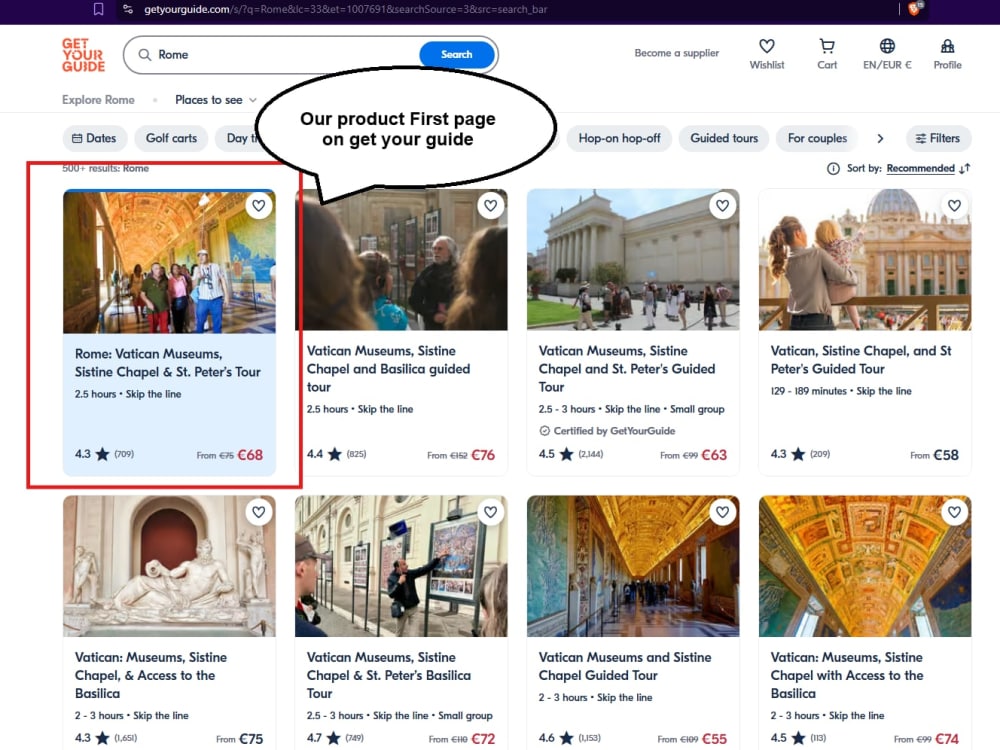Viewport: 1000px width, 750px height.
Task: Select the Guided tours filter chip
Action: coord(724,138)
